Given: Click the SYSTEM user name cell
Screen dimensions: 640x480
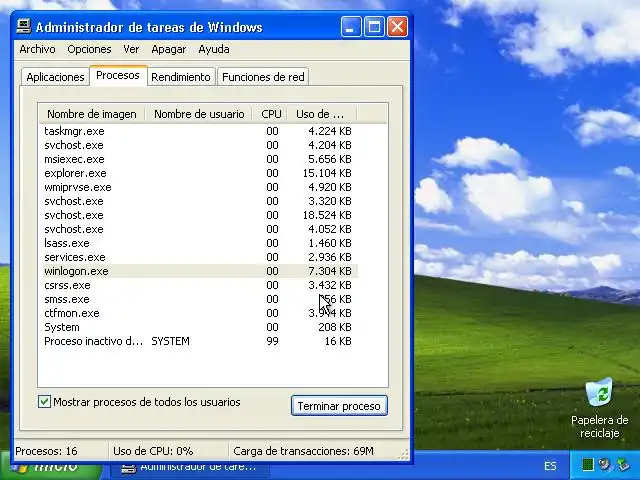Looking at the screenshot, I should [170, 341].
